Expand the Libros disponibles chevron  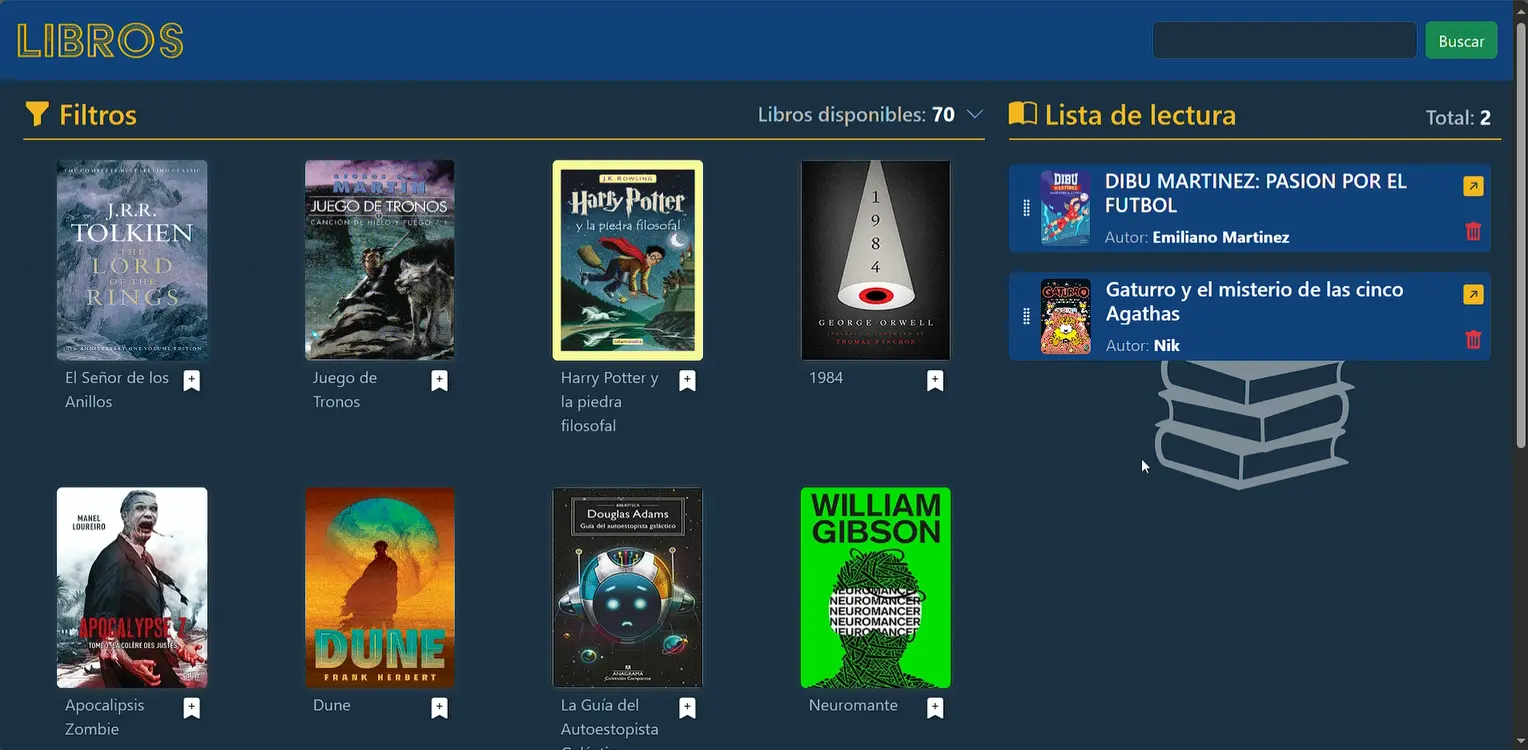point(975,115)
